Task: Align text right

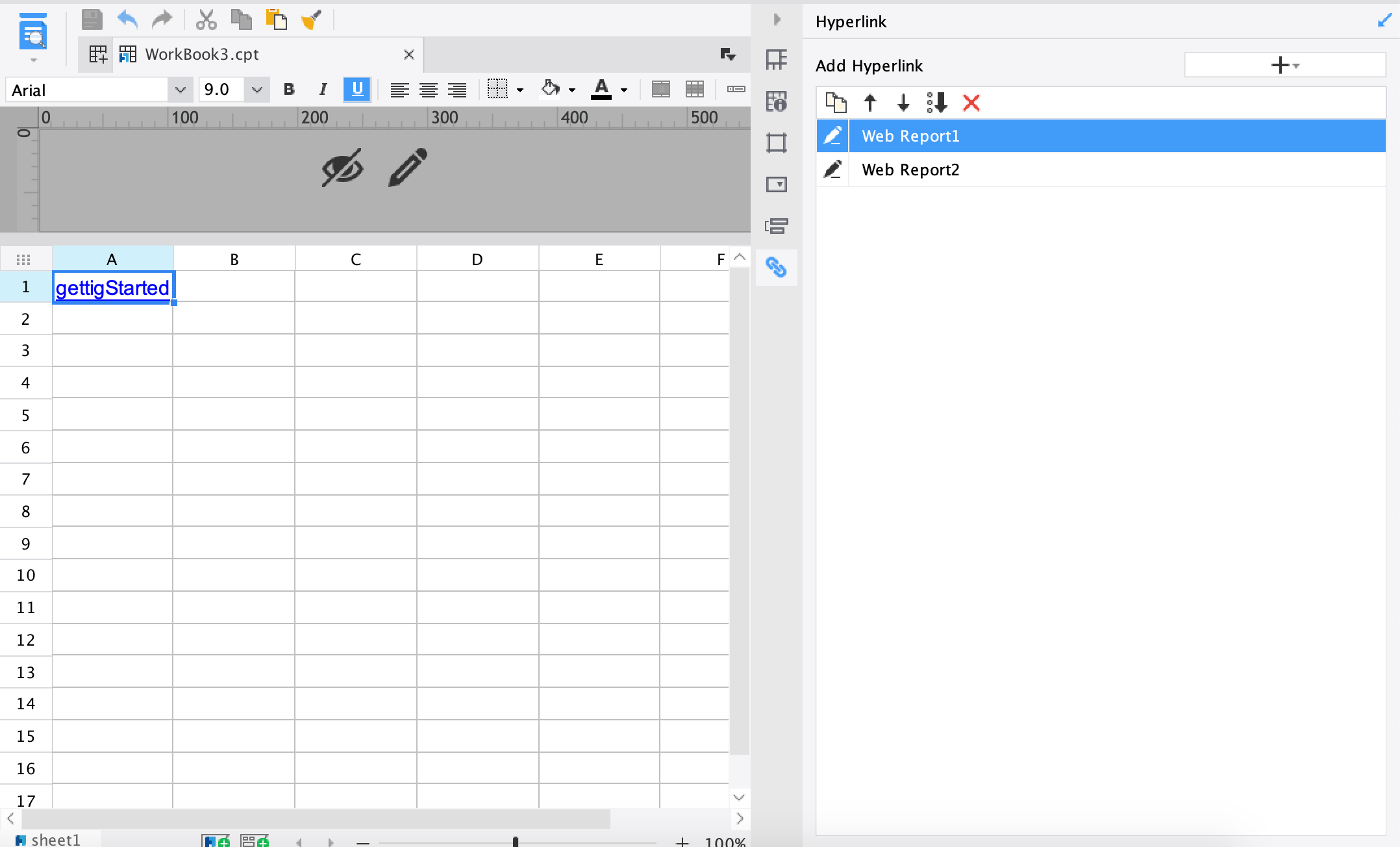Action: click(x=457, y=90)
